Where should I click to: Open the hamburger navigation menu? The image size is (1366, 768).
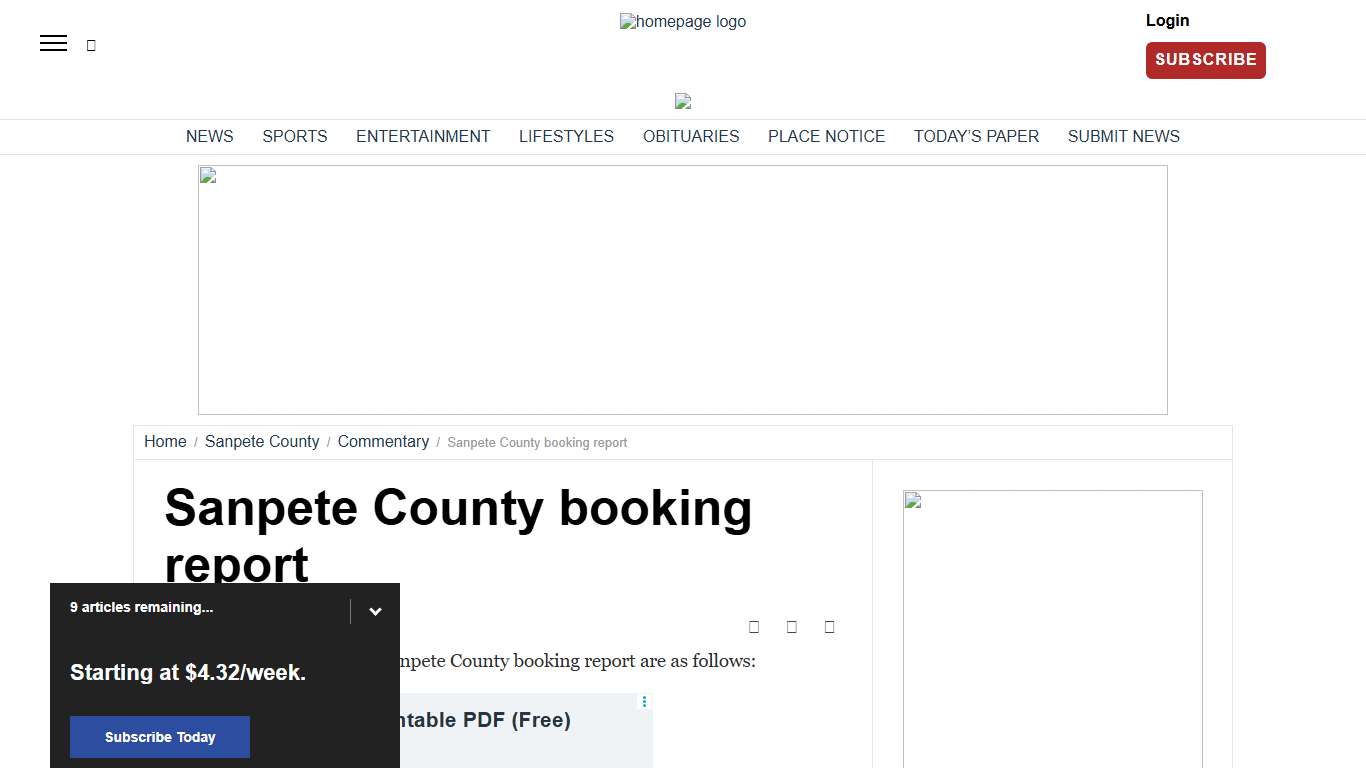pos(53,43)
